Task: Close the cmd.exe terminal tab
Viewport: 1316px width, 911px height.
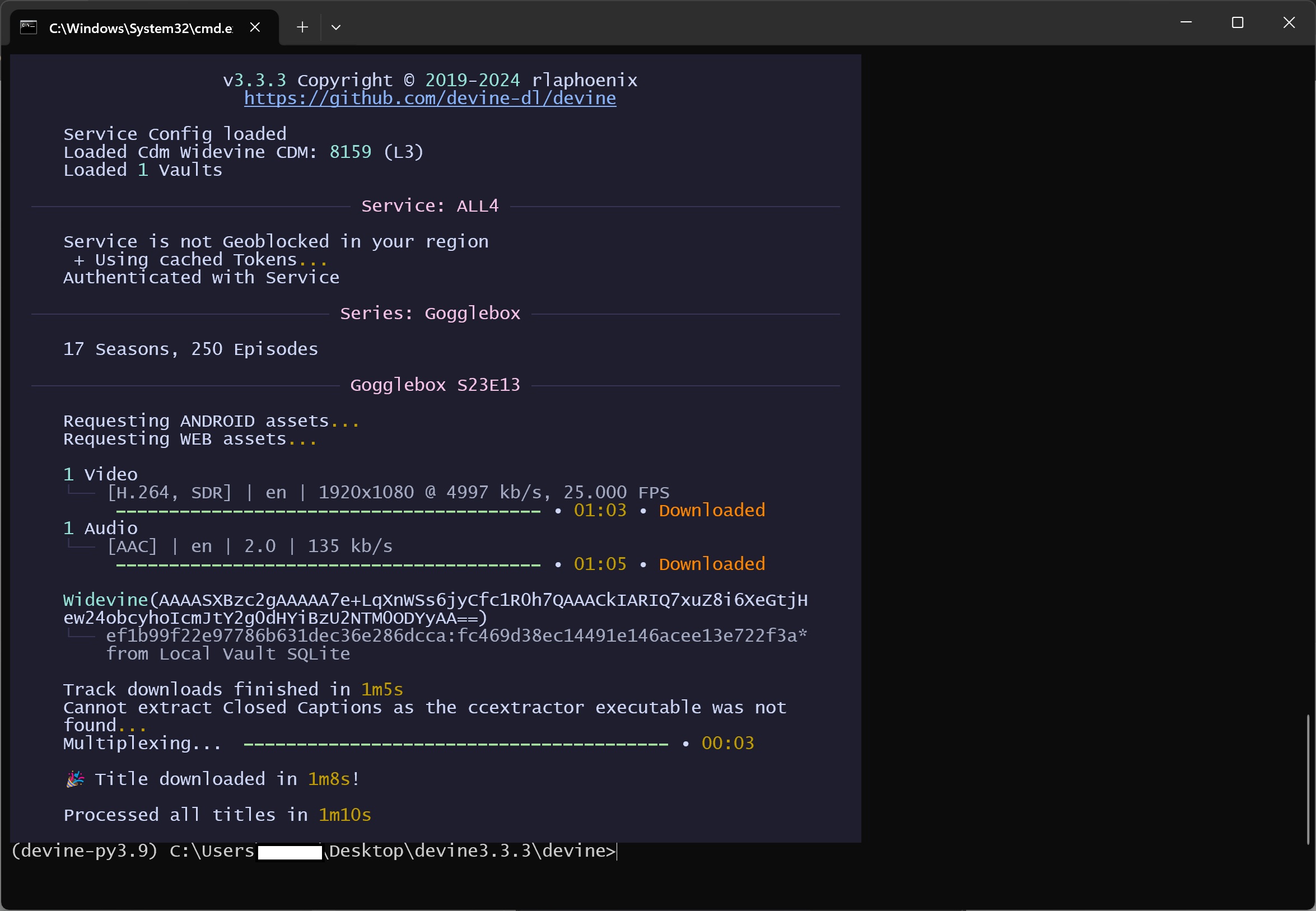Action: point(255,27)
